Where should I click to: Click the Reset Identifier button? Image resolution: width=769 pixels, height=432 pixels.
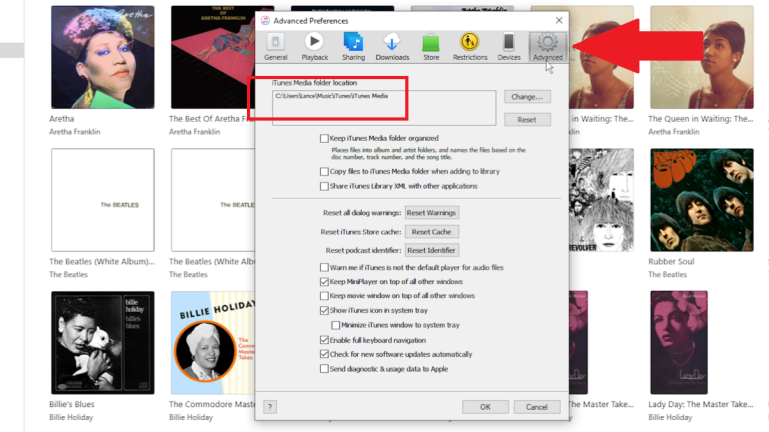click(432, 250)
